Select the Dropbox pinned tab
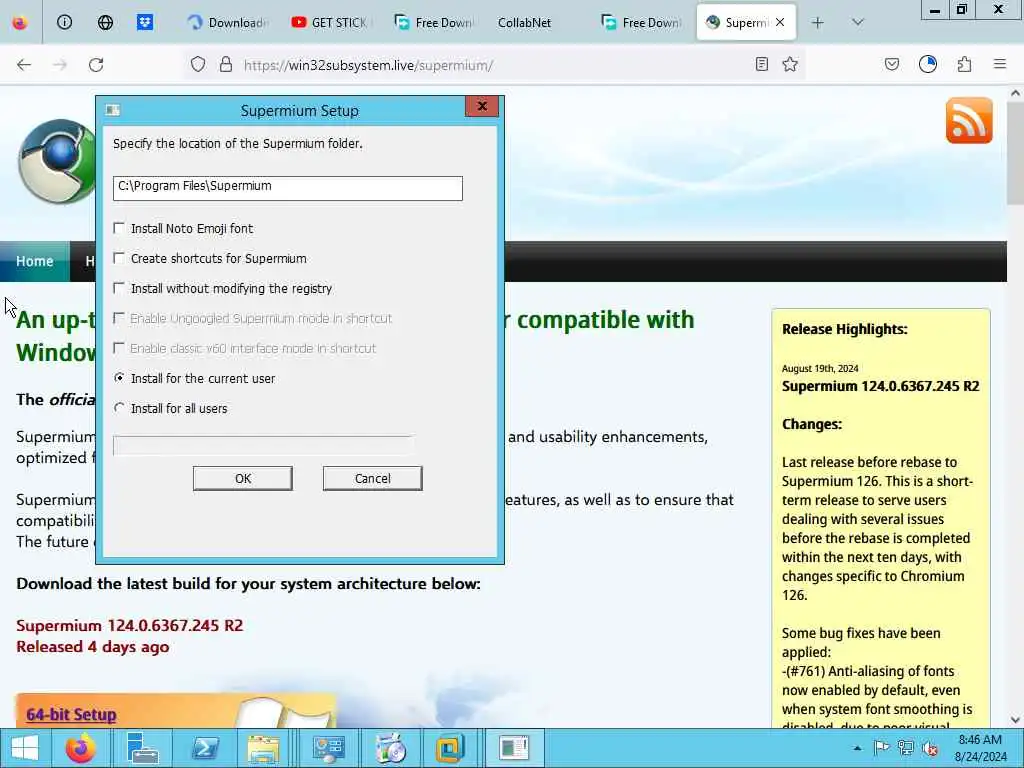Viewport: 1024px width, 768px height. 145,22
